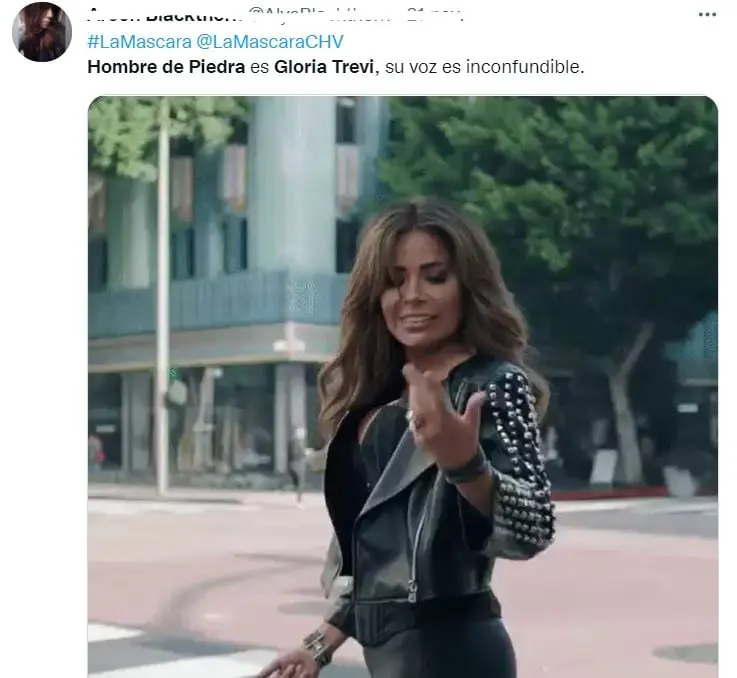Click the tall street light pole in the GIF
This screenshot has width=737, height=678.
163,296
